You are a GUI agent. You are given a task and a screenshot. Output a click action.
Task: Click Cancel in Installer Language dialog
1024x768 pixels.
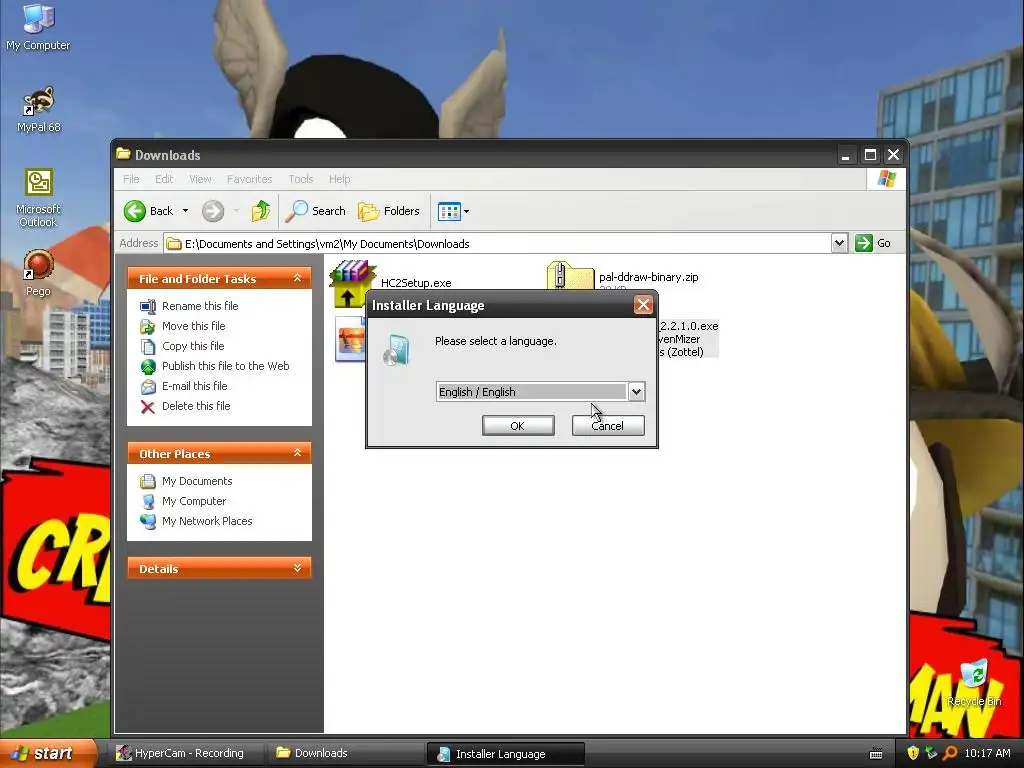click(x=608, y=426)
